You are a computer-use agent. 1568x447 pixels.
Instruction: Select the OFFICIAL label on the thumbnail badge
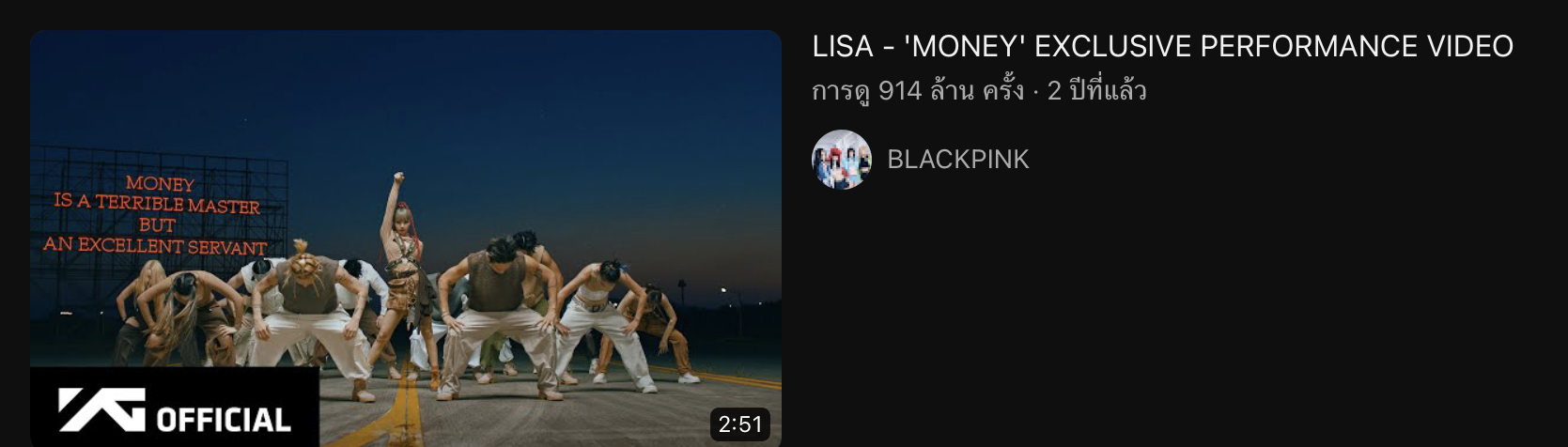tap(224, 419)
